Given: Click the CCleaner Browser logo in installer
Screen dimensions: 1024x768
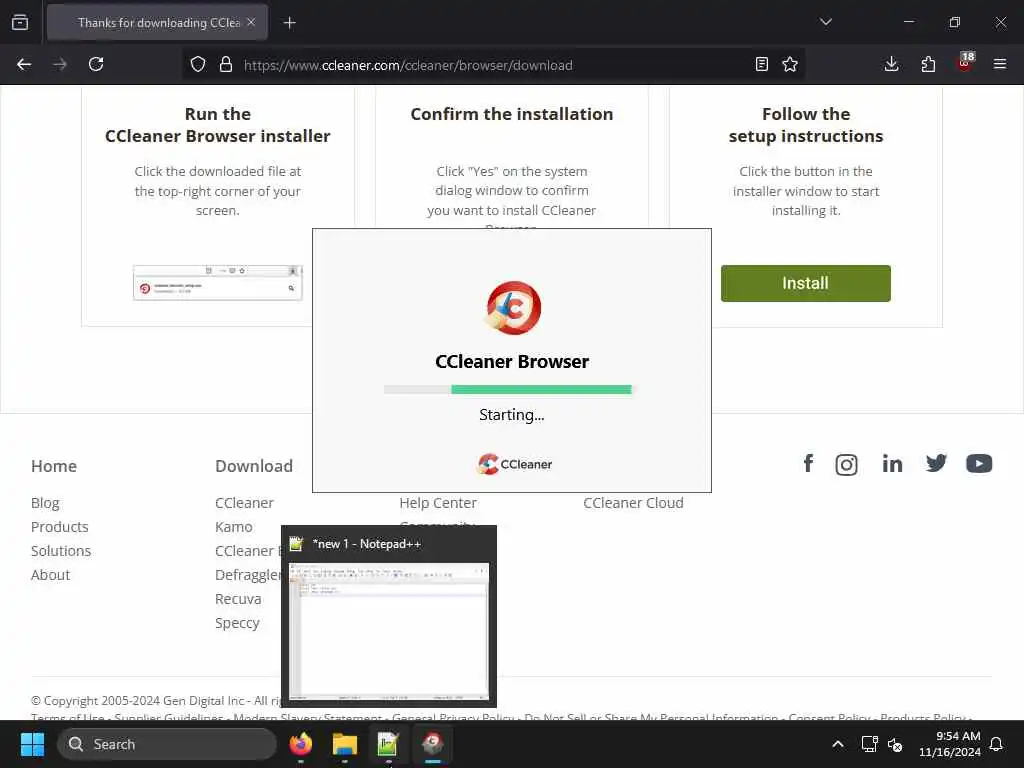Looking at the screenshot, I should pyautogui.click(x=513, y=308).
